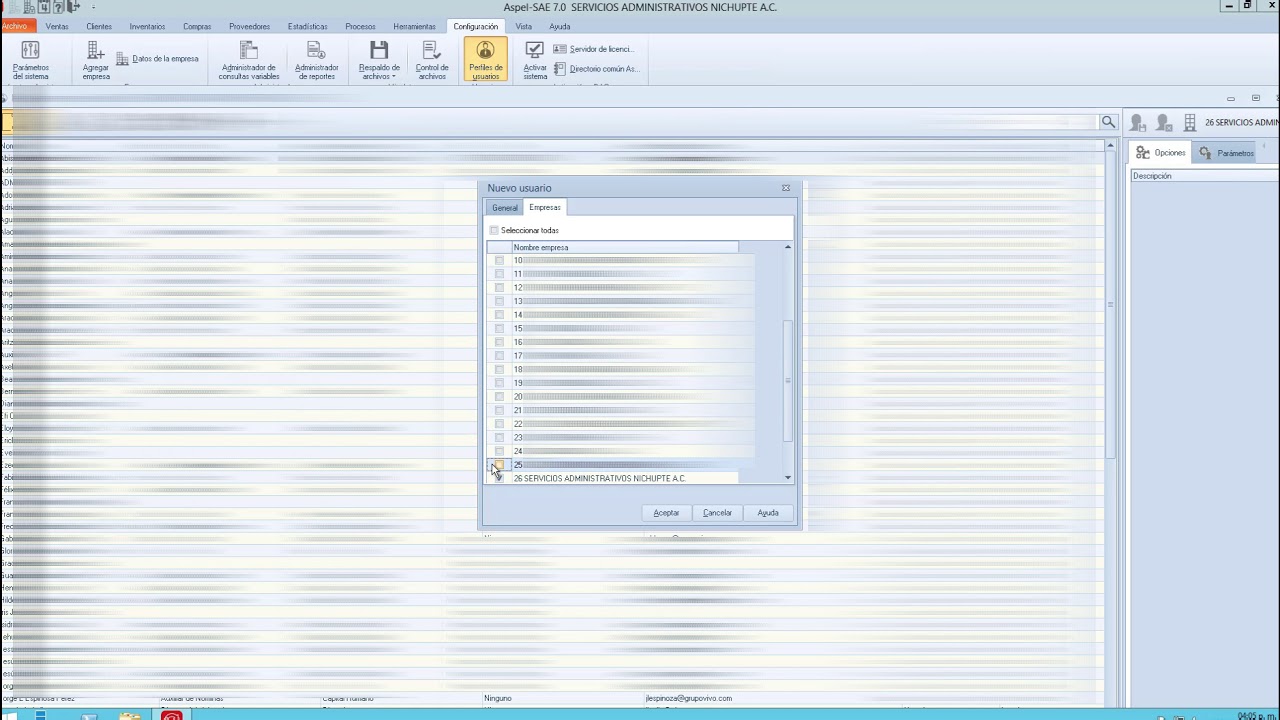Screen dimensions: 1280x720
Task: Open Datos de la empresa
Action: click(158, 59)
